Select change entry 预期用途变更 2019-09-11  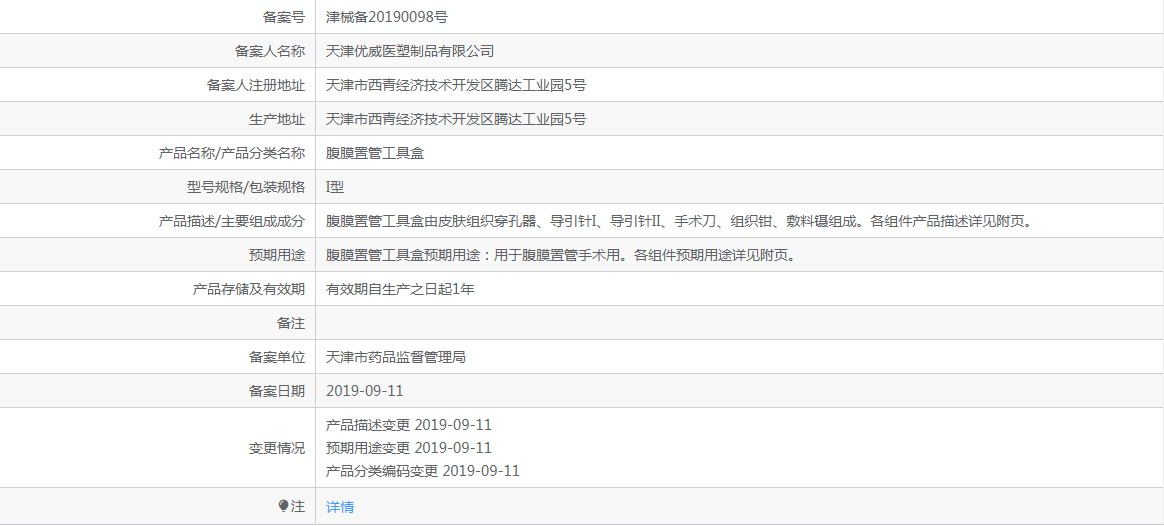(x=409, y=448)
